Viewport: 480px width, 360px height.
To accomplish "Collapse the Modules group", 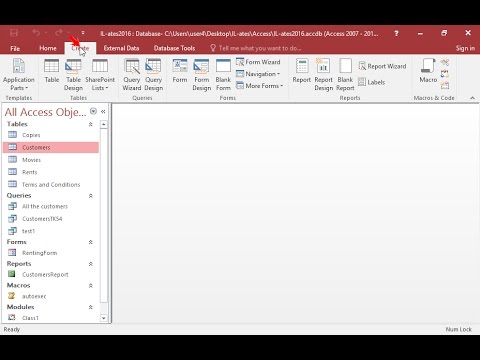I will (x=91, y=307).
